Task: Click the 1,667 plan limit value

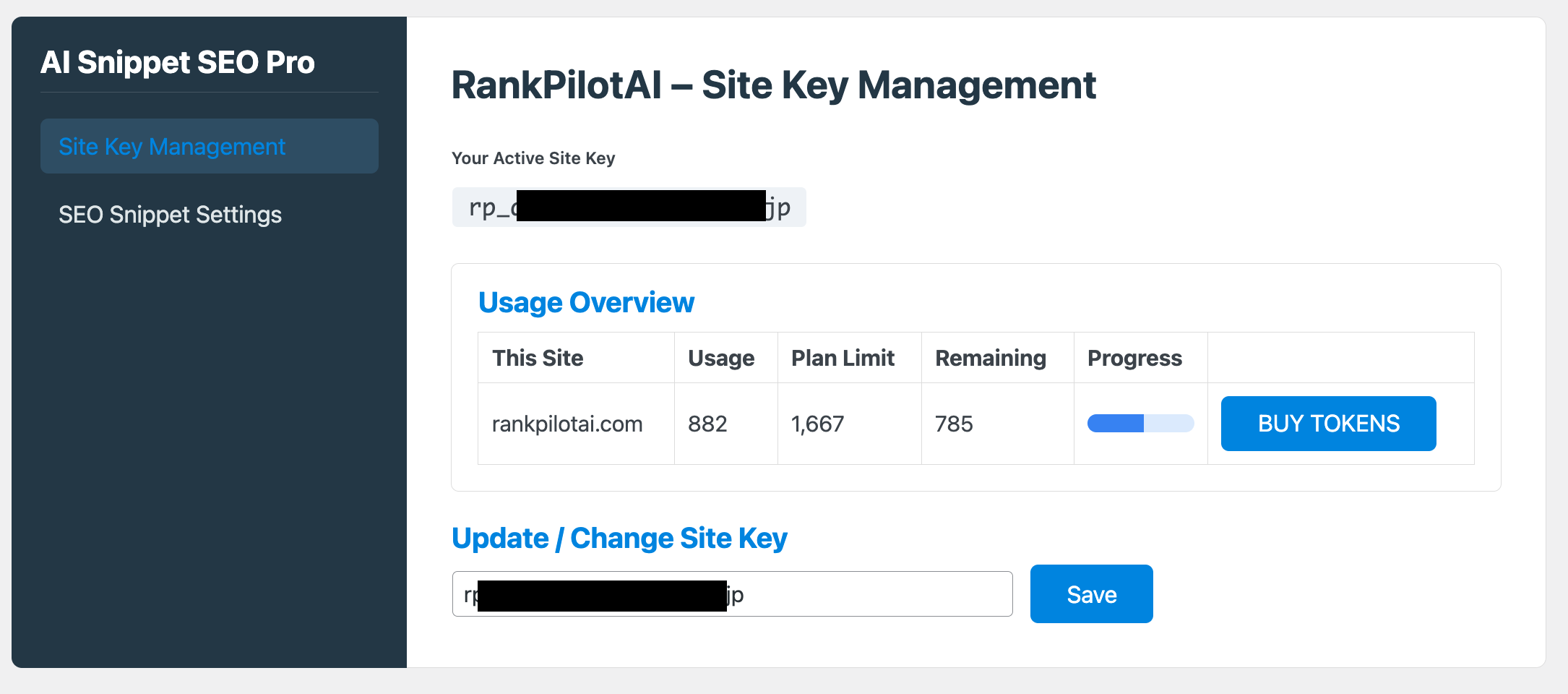Action: pyautogui.click(x=818, y=424)
